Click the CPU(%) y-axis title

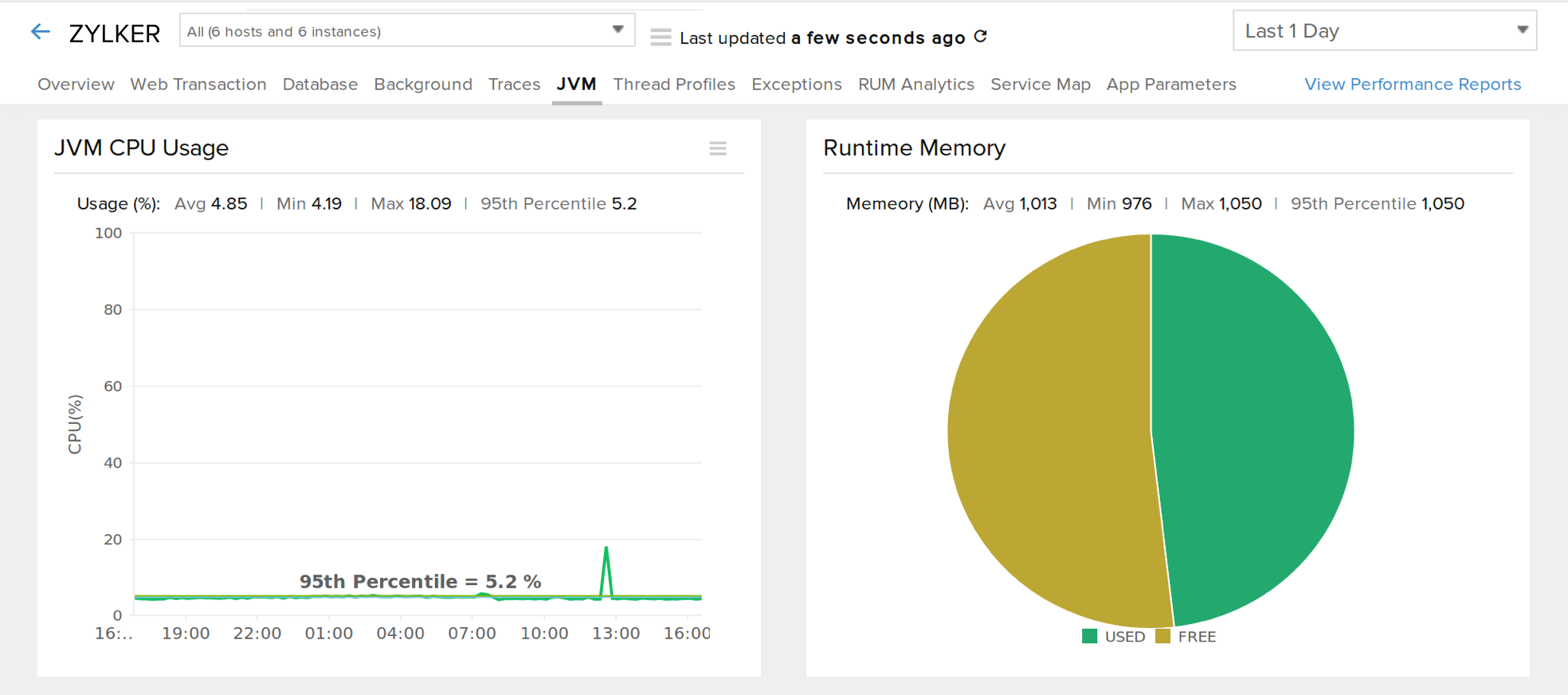pos(75,424)
